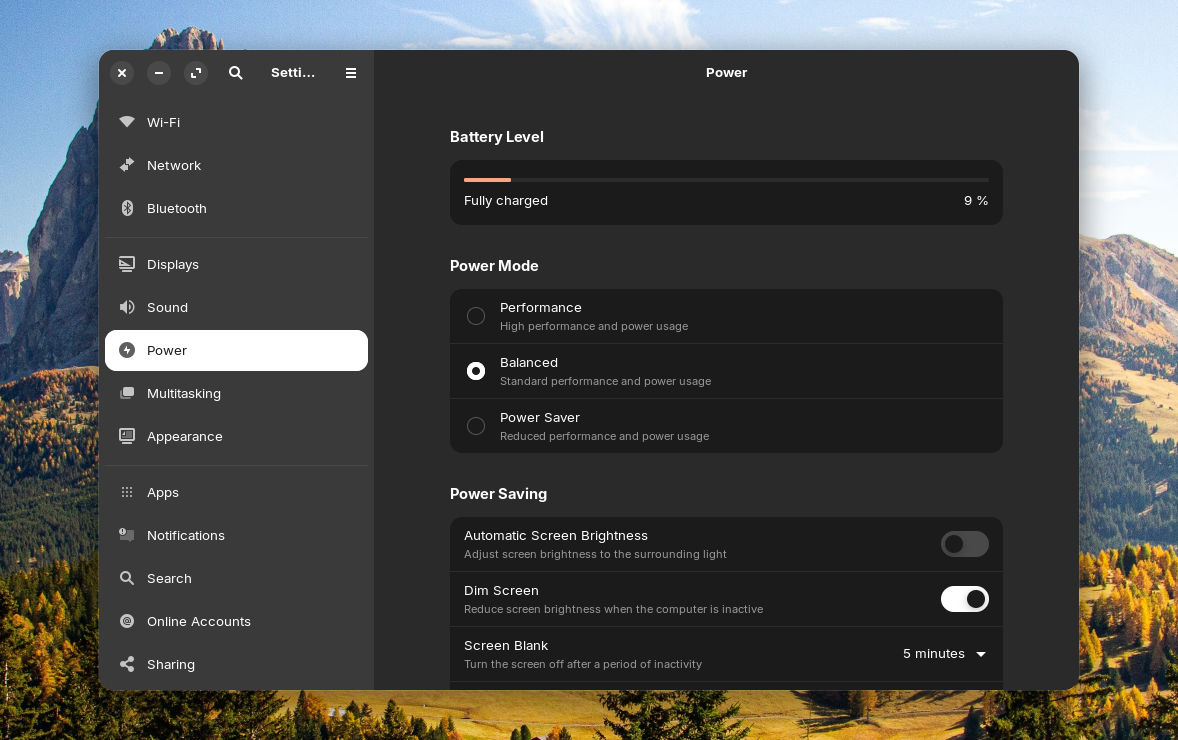Disable the Dim Screen switch
The image size is (1178, 740).
tap(964, 598)
